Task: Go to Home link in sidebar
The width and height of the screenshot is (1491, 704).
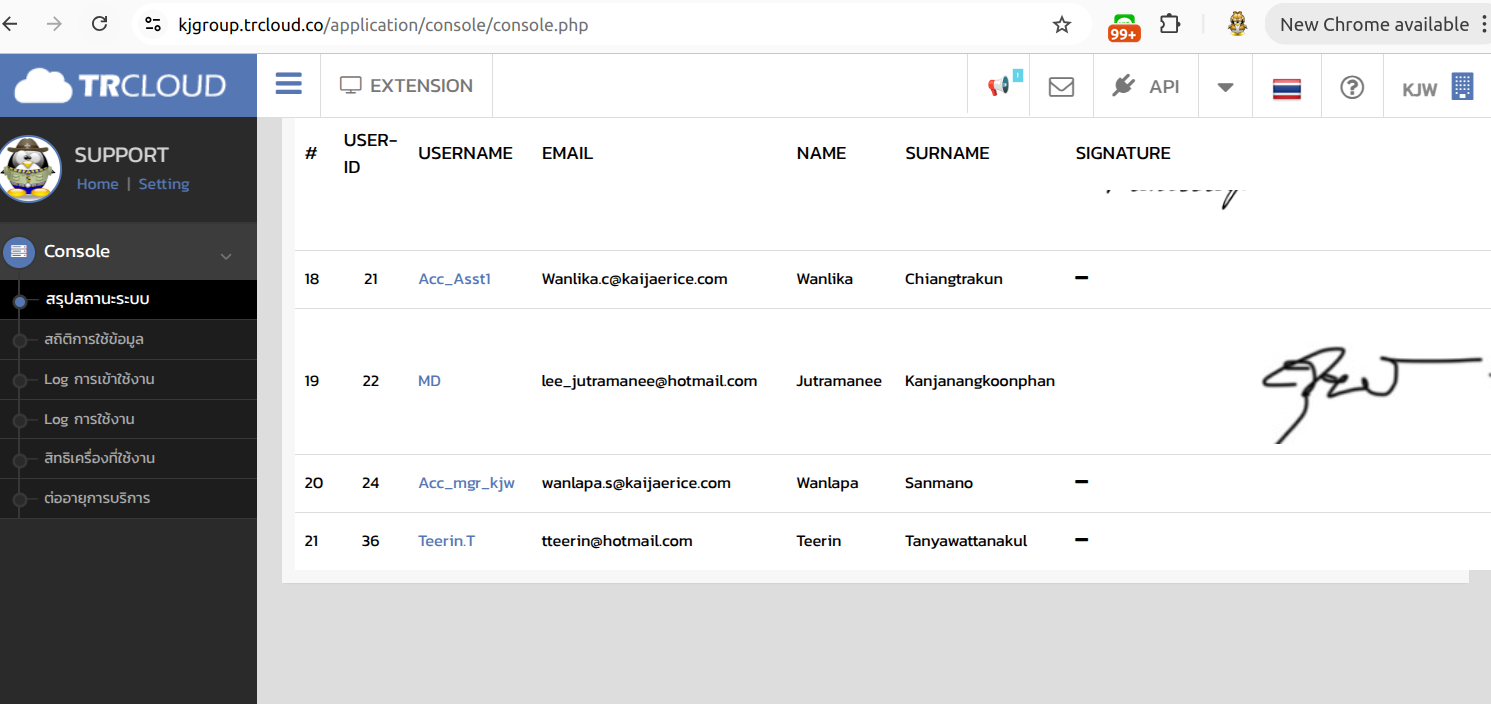Action: (x=97, y=184)
